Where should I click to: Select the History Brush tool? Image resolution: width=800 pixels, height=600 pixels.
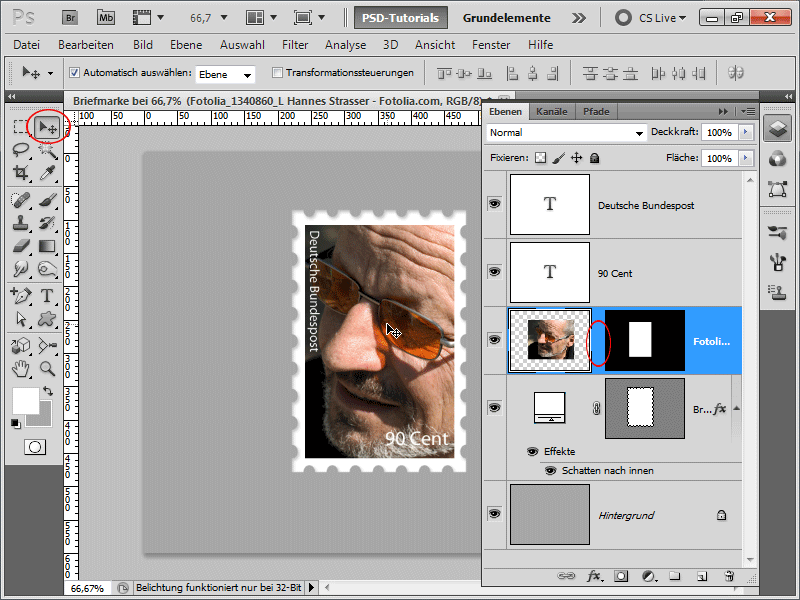coord(47,223)
